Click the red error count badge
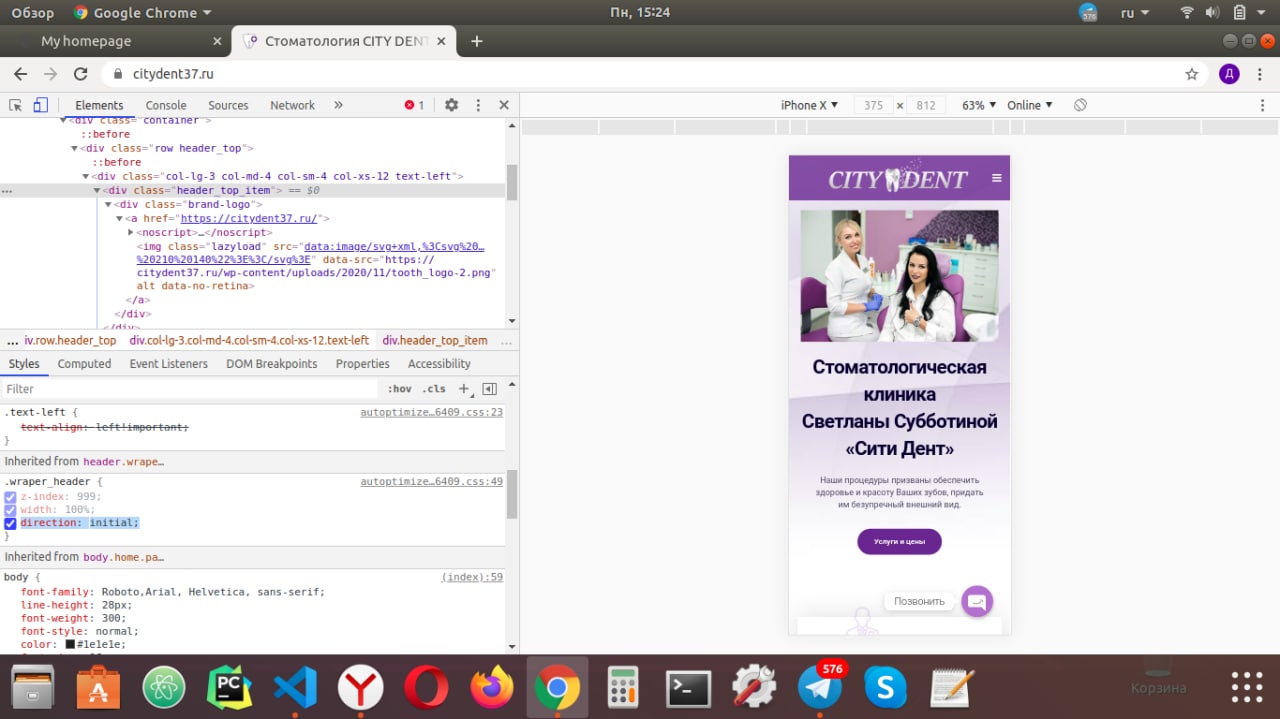The width and height of the screenshot is (1280, 719). 414,105
